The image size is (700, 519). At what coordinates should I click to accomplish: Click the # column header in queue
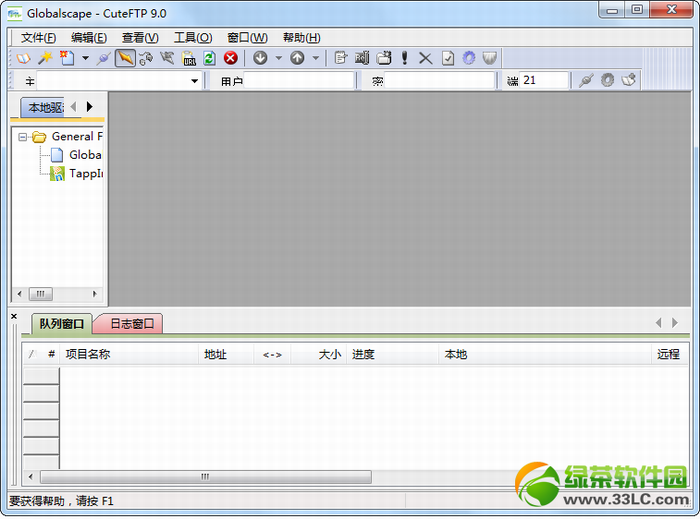click(x=51, y=354)
